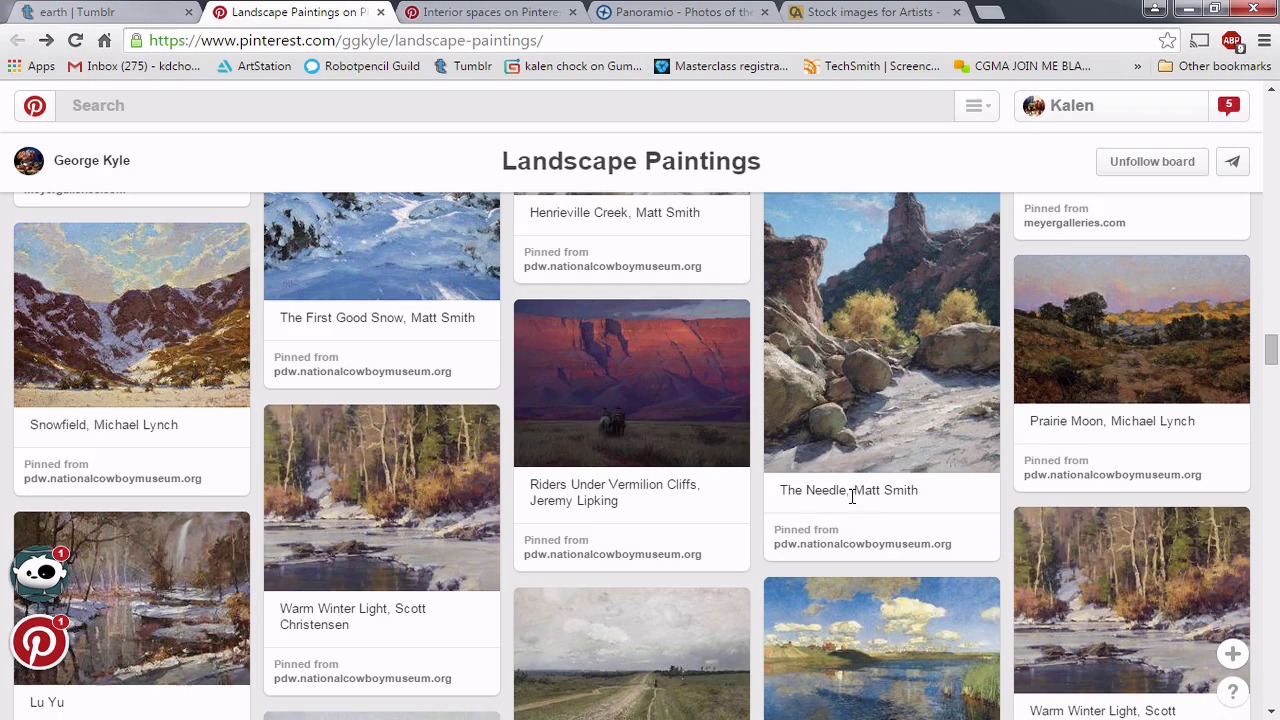
Task: Open the blue lake with clouds painting
Action: (x=882, y=648)
